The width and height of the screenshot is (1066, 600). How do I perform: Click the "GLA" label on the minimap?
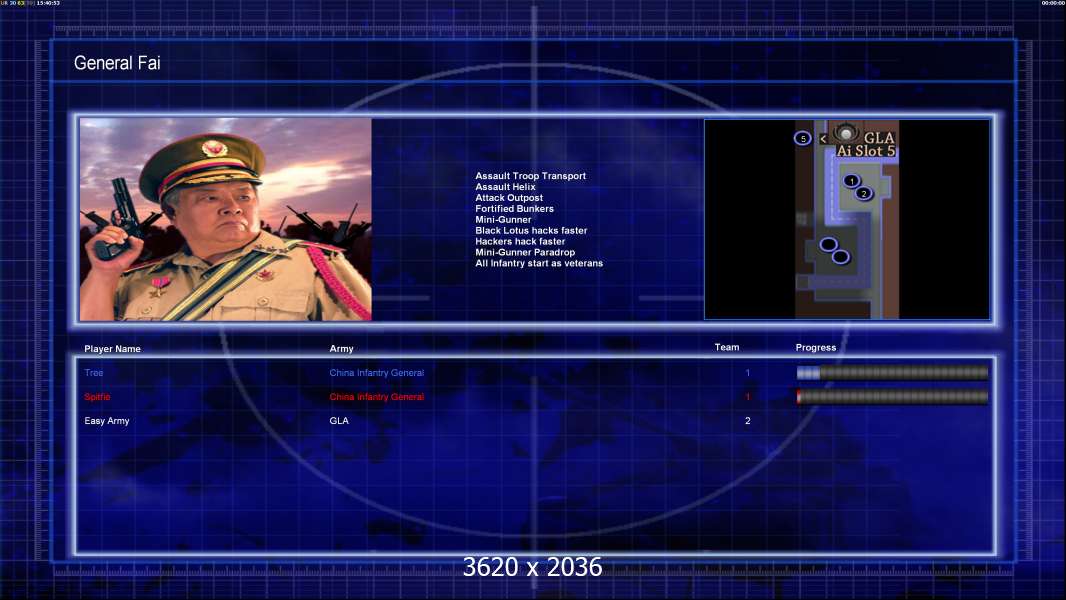[x=879, y=138]
